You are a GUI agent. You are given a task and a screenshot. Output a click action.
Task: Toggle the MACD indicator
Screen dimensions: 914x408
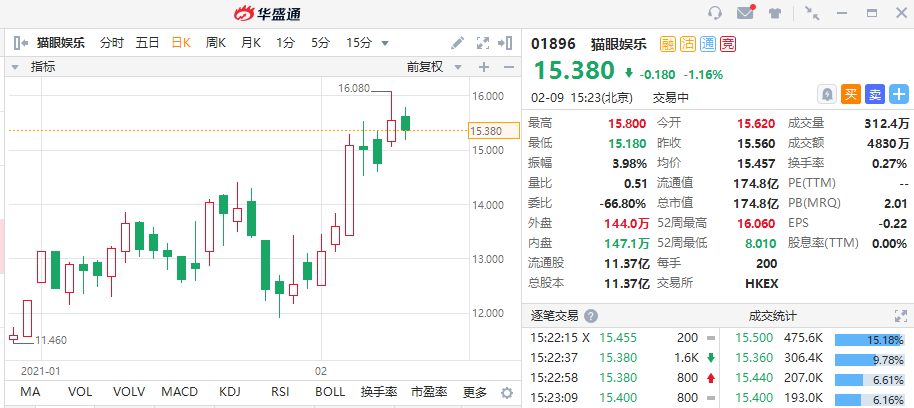pos(179,392)
